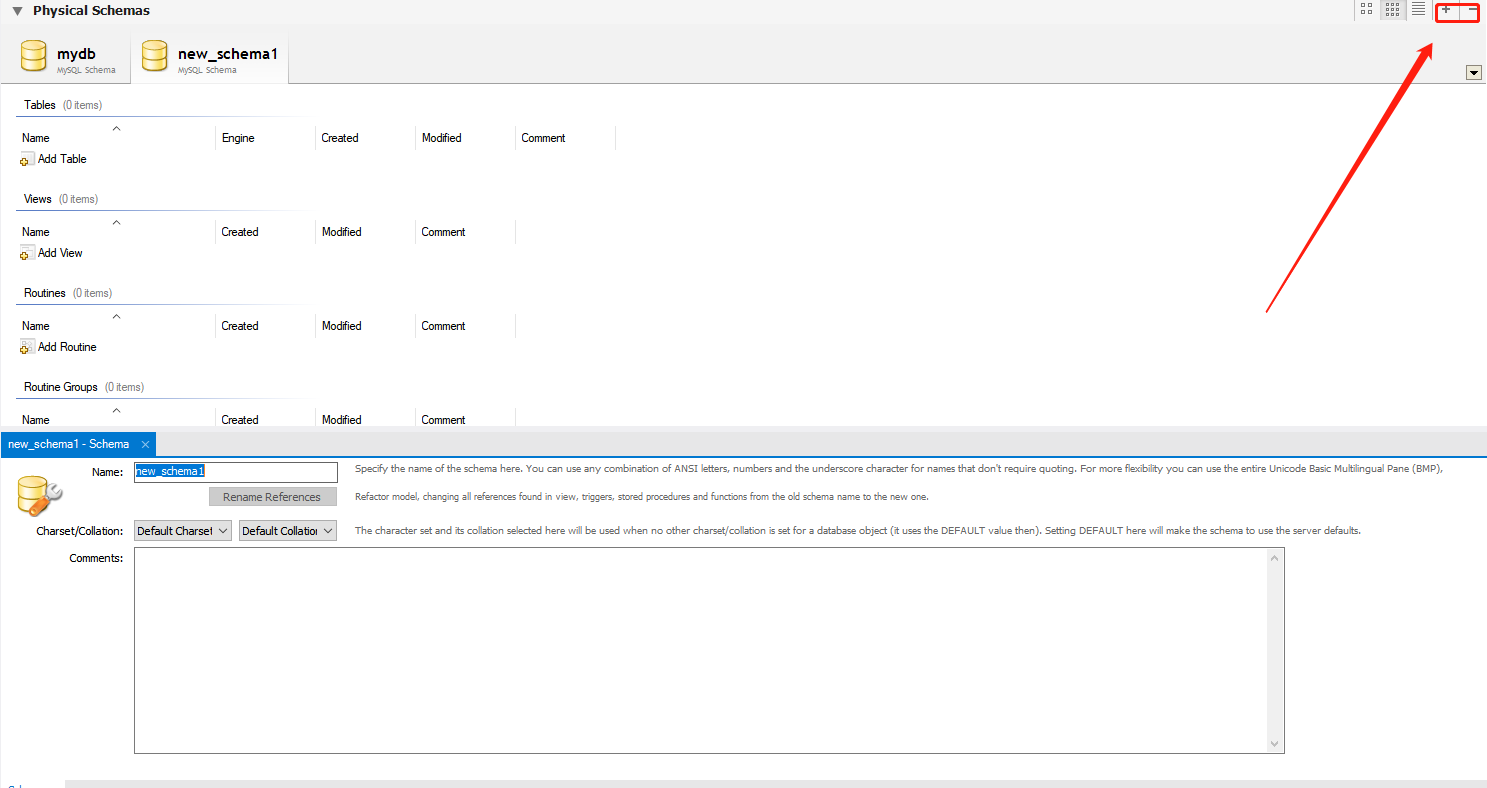Sort tables by Created column

coord(365,138)
